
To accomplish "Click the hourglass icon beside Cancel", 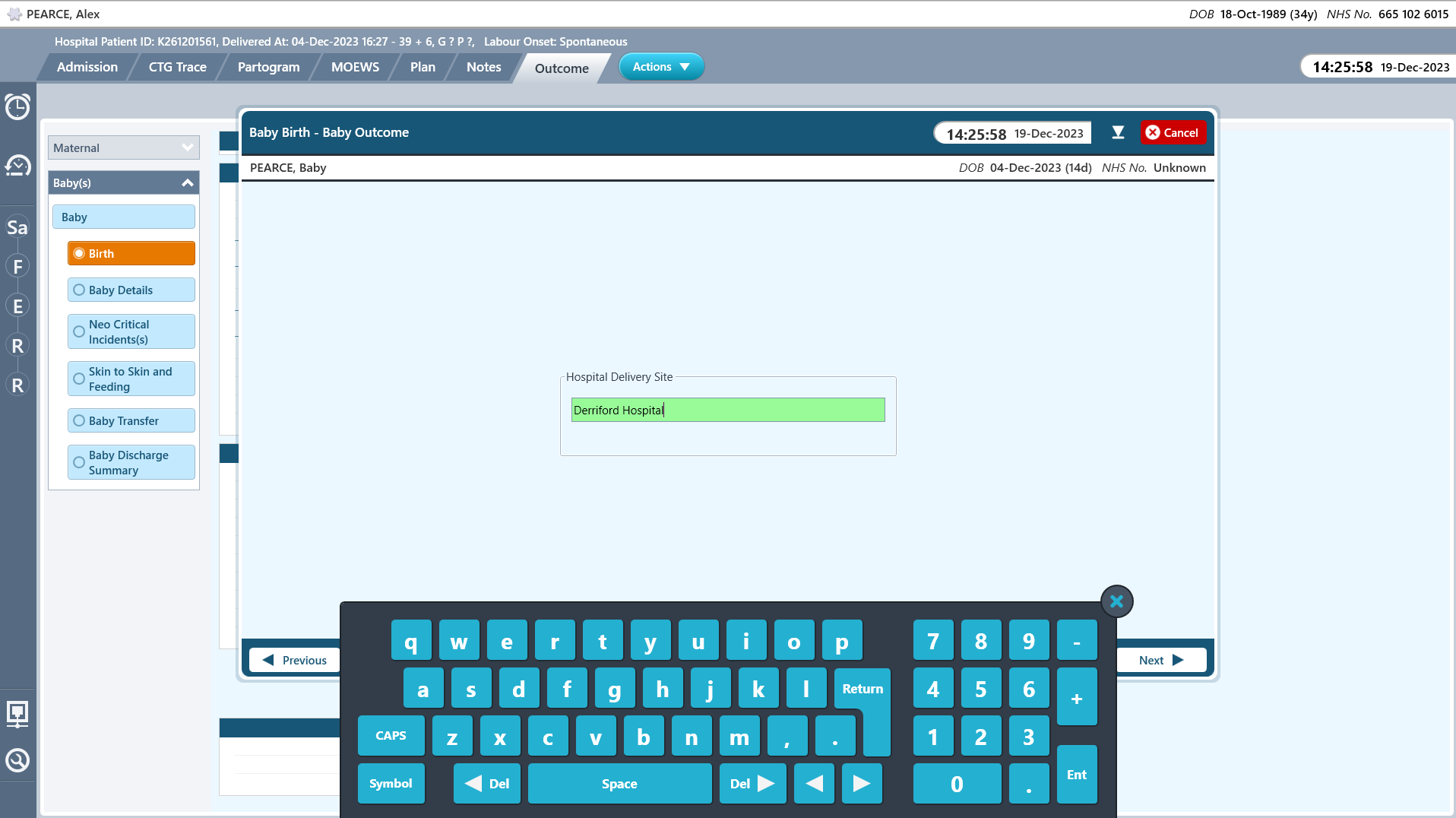I will coord(1118,132).
